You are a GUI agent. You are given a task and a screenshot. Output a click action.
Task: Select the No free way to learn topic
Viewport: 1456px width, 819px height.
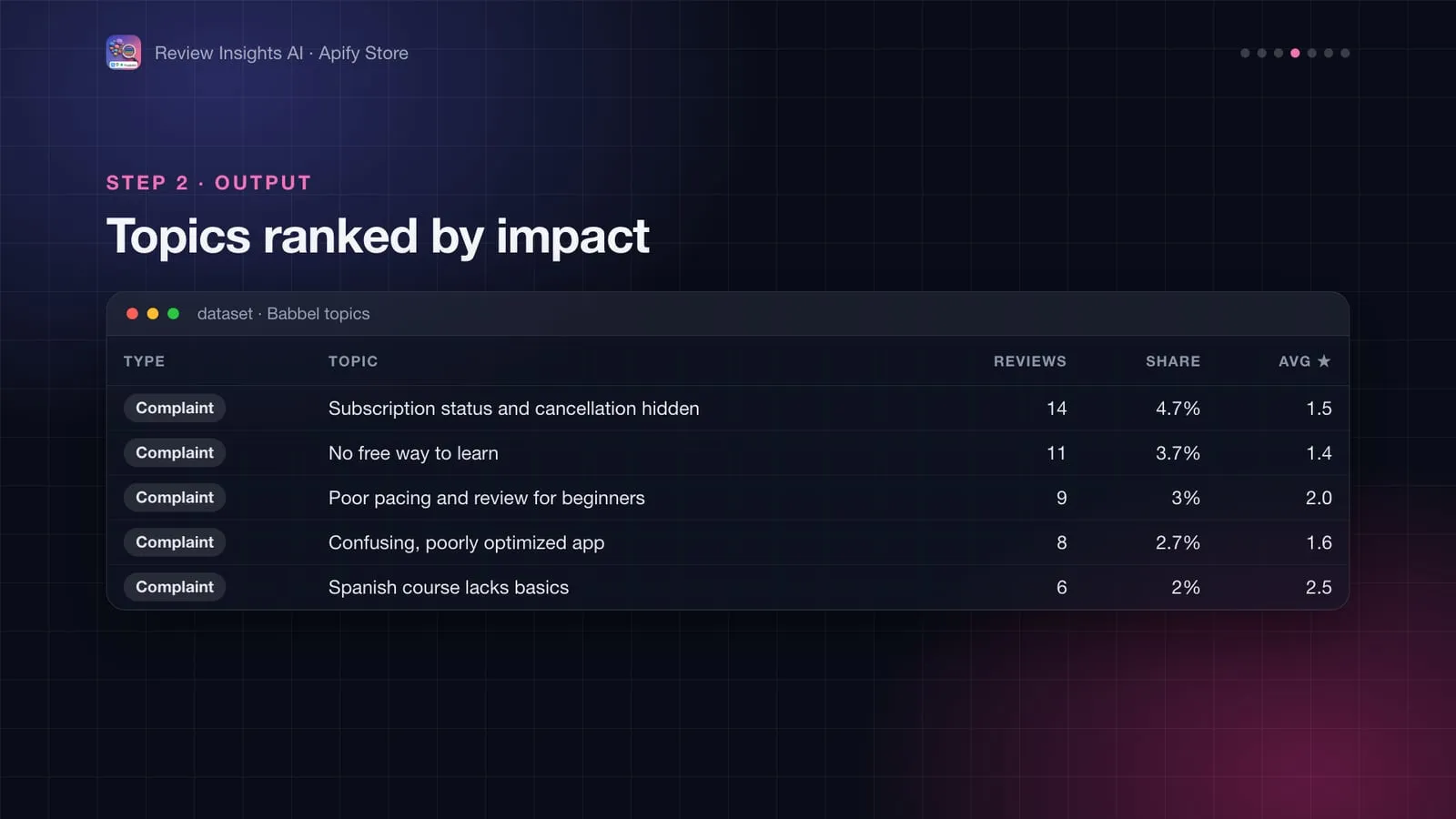click(x=413, y=453)
